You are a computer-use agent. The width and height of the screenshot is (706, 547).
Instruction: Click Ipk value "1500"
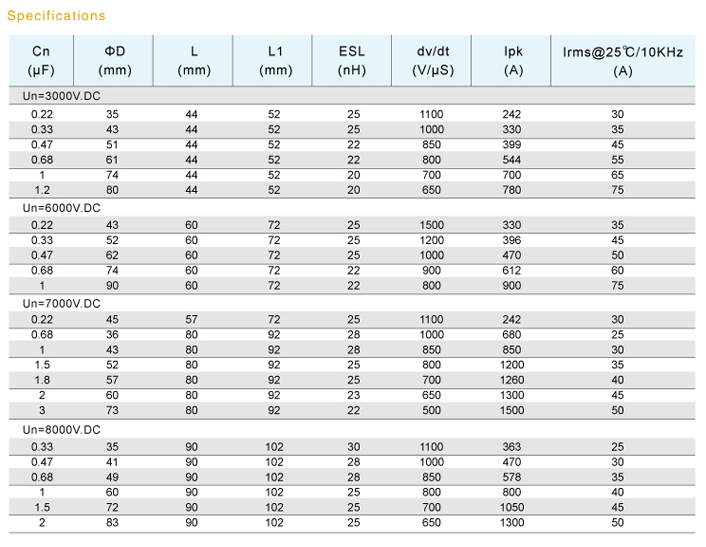[x=512, y=410]
